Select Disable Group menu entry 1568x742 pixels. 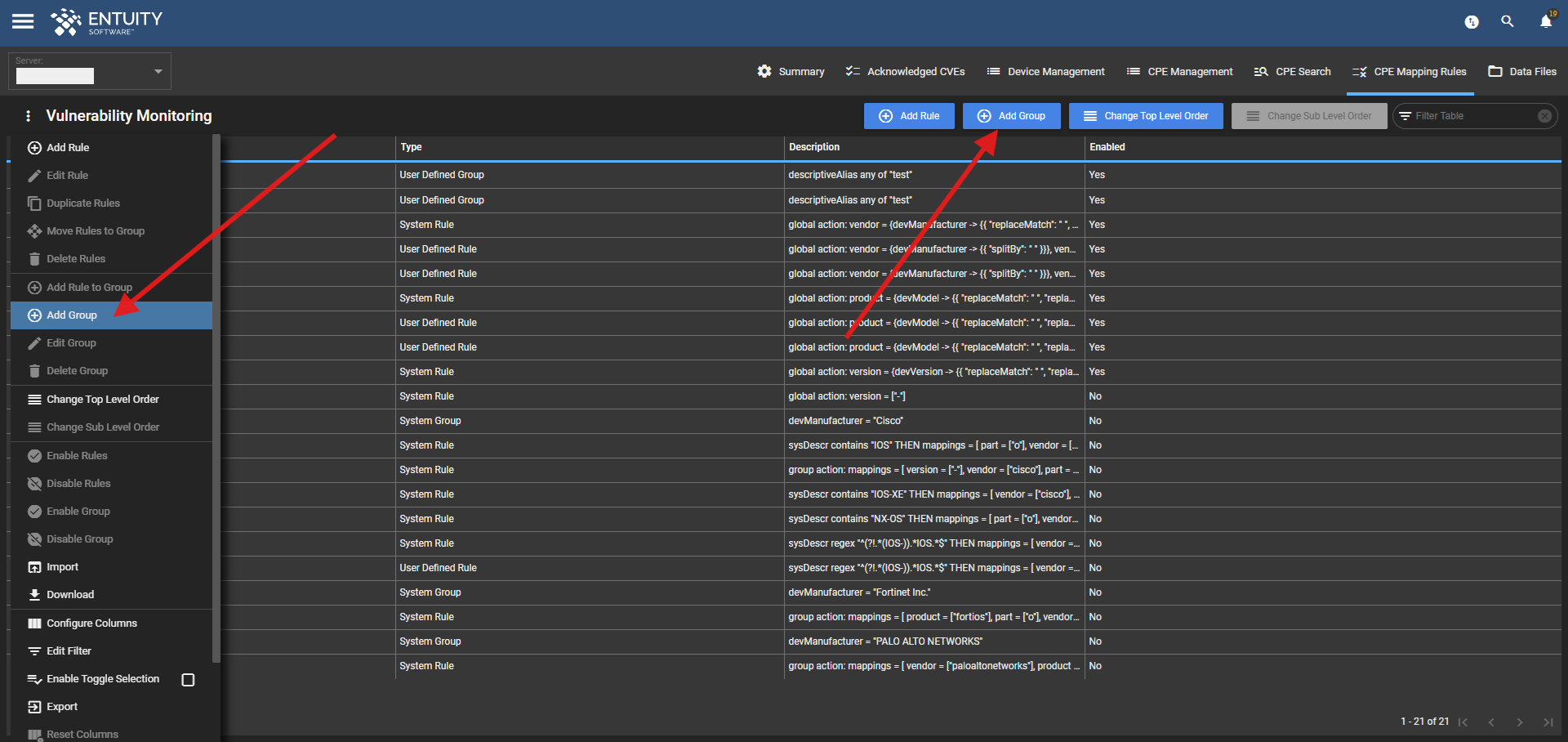coord(111,539)
